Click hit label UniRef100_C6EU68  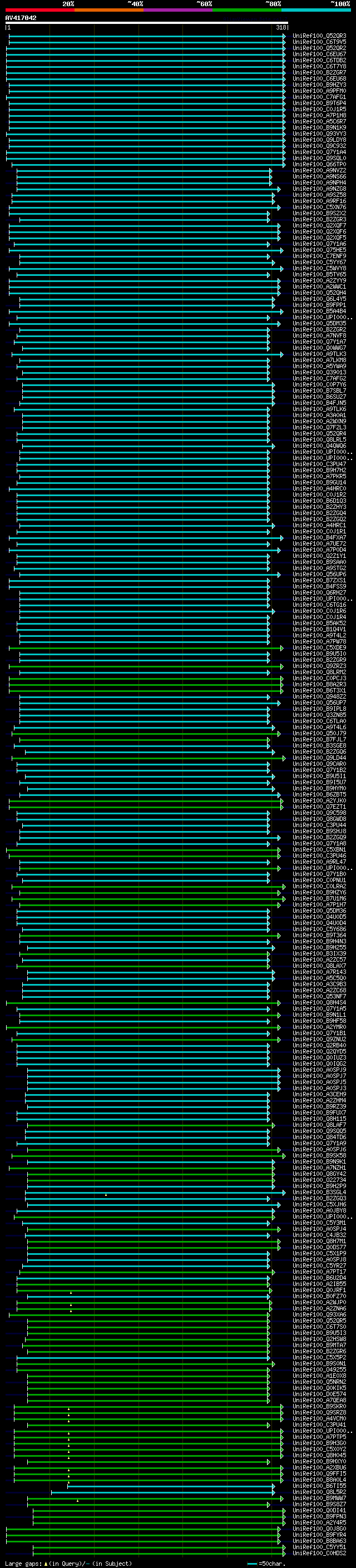coord(319,78)
